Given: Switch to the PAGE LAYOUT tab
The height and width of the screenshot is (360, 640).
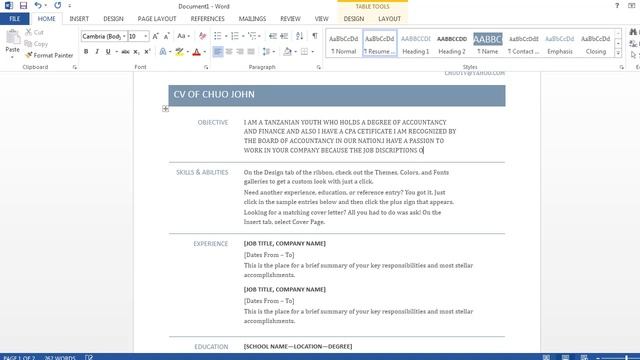Looking at the screenshot, I should pyautogui.click(x=157, y=19).
